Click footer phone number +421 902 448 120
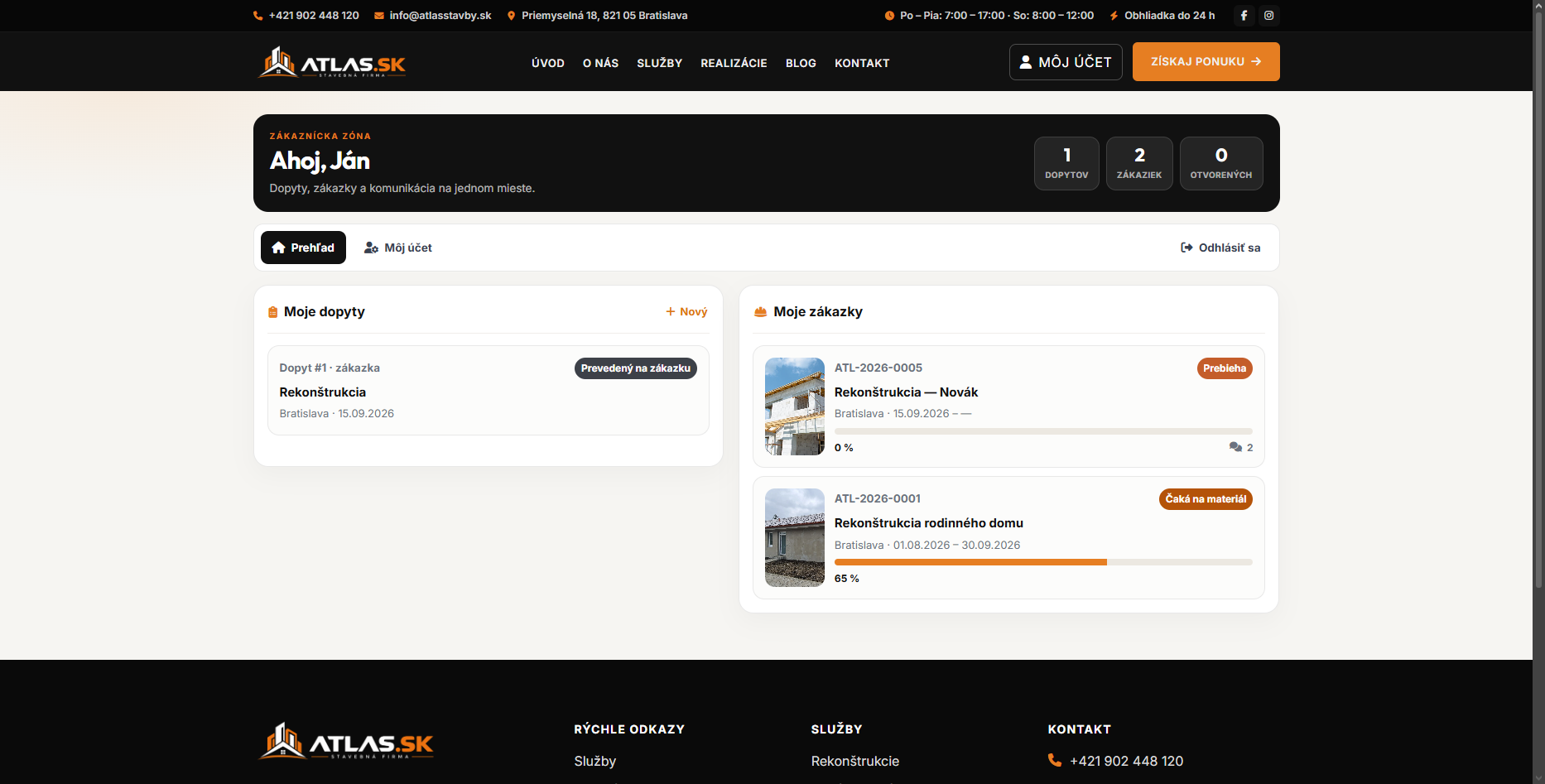 pos(1126,761)
